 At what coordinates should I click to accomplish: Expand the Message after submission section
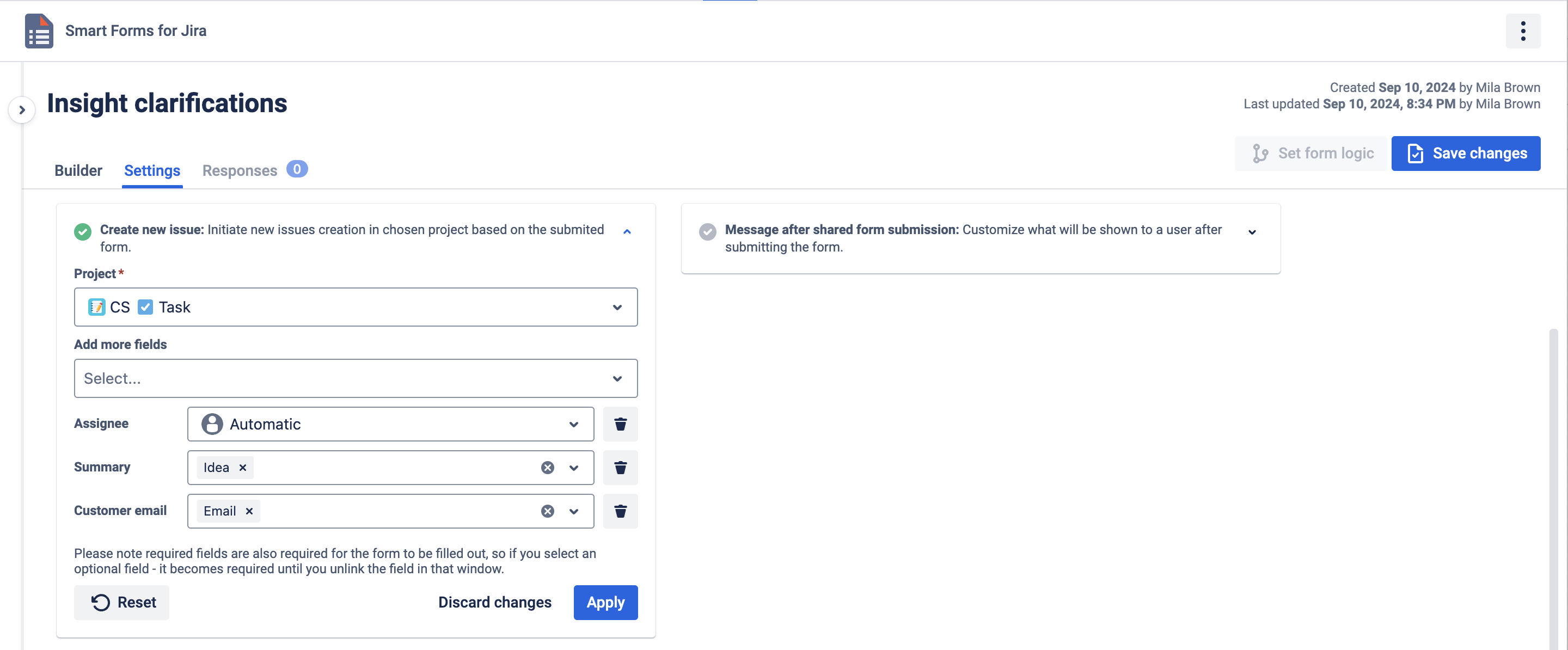(x=1252, y=232)
